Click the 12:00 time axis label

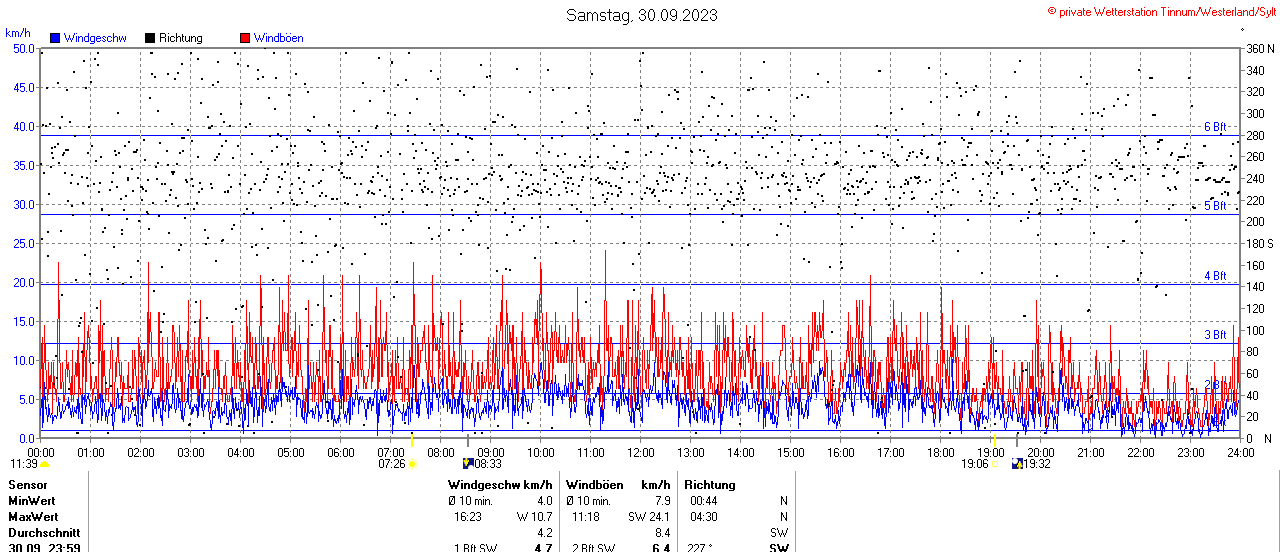pos(641,452)
